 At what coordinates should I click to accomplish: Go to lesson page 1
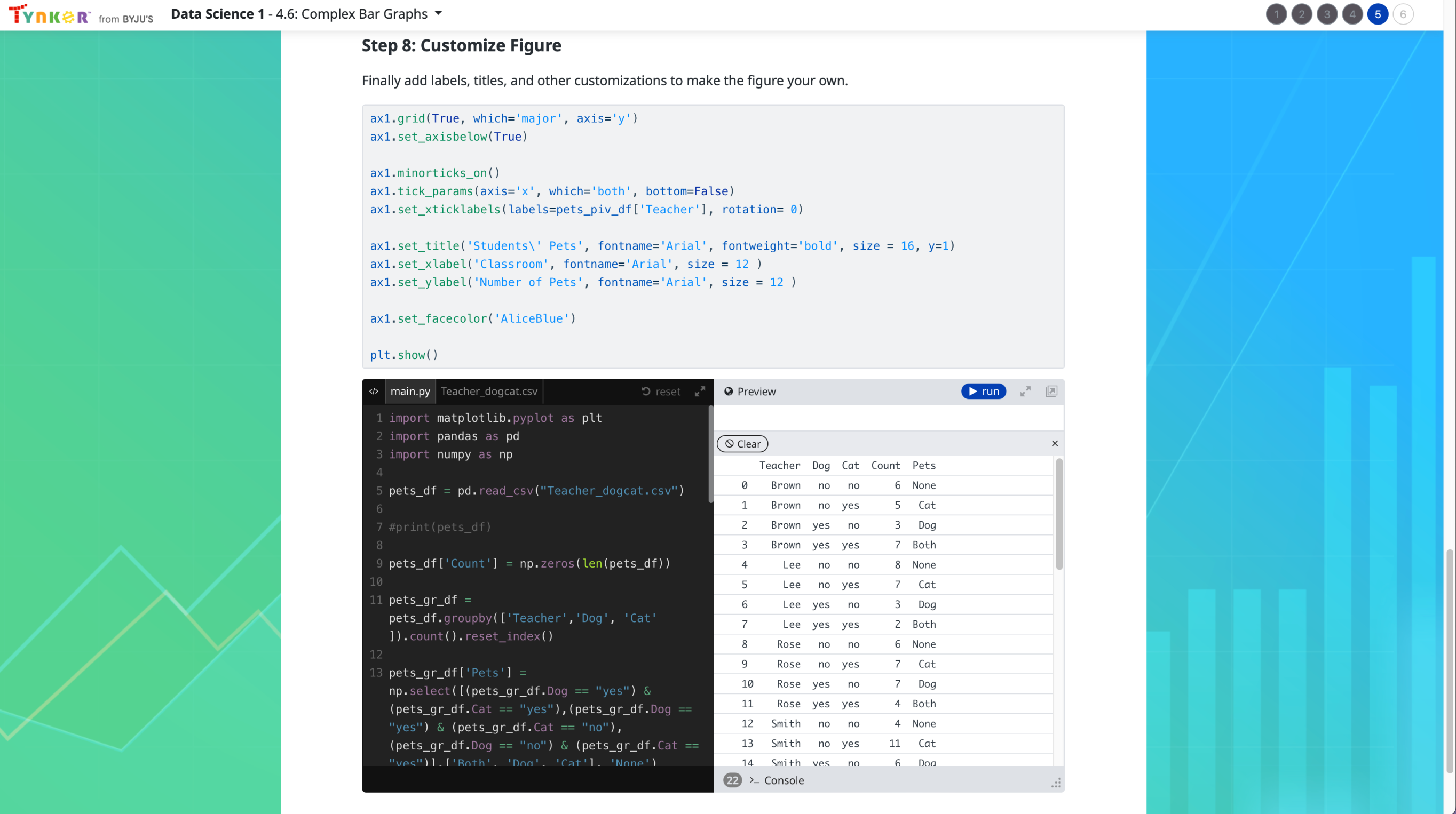(1276, 14)
